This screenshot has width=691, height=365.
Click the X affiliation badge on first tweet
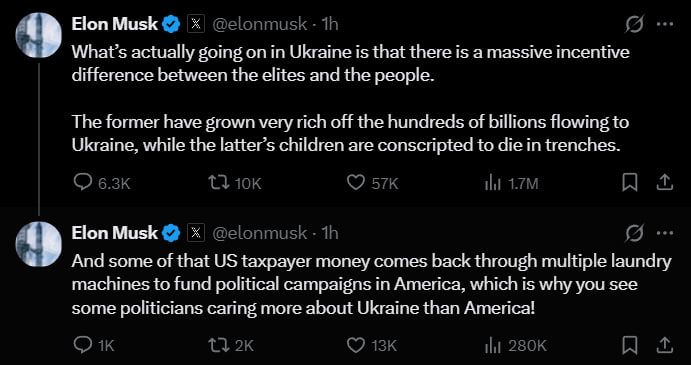(196, 24)
